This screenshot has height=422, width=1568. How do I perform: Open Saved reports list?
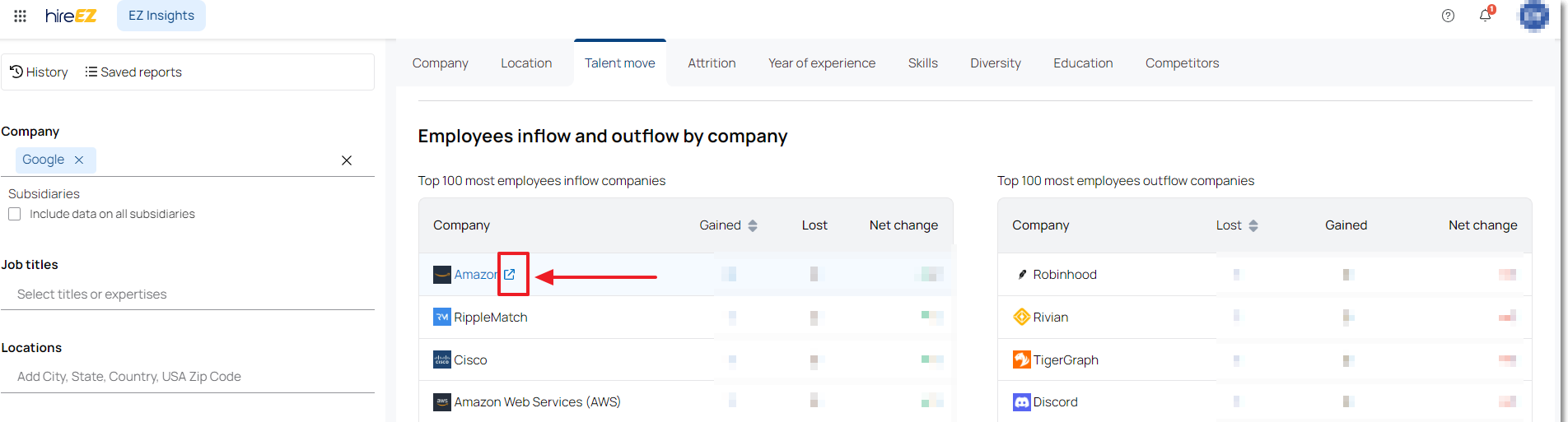click(133, 72)
